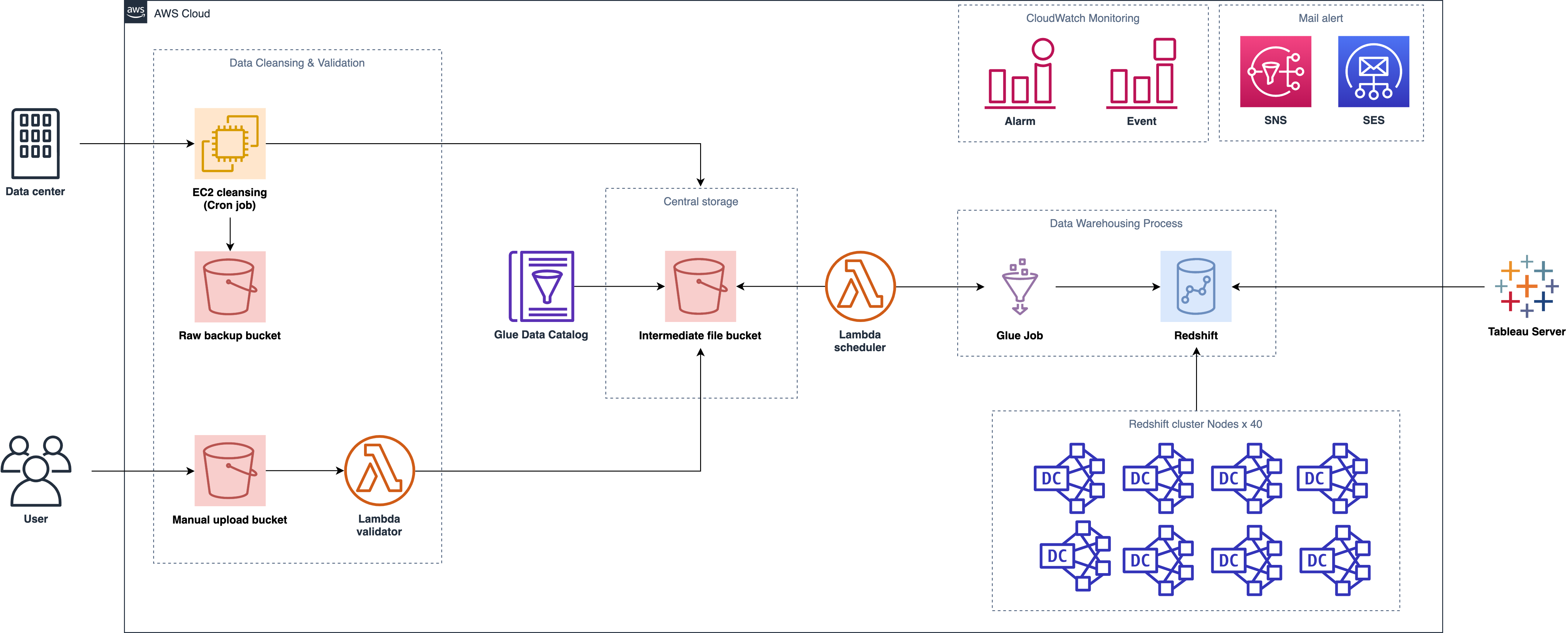Select the Manual upload bucket icon
1568x633 pixels.
coord(230,470)
